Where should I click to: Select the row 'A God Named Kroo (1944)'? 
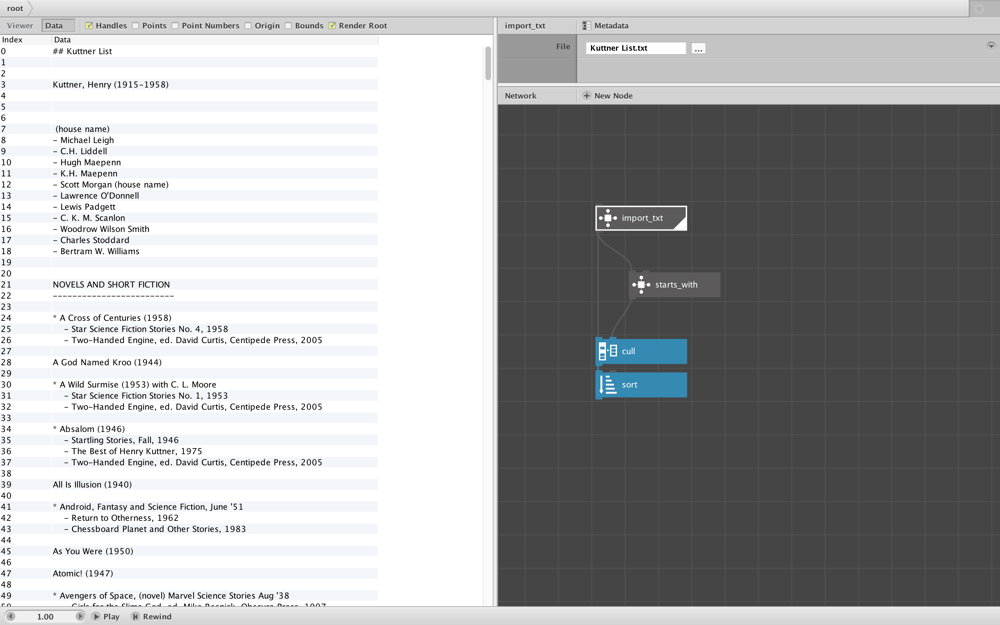point(189,362)
